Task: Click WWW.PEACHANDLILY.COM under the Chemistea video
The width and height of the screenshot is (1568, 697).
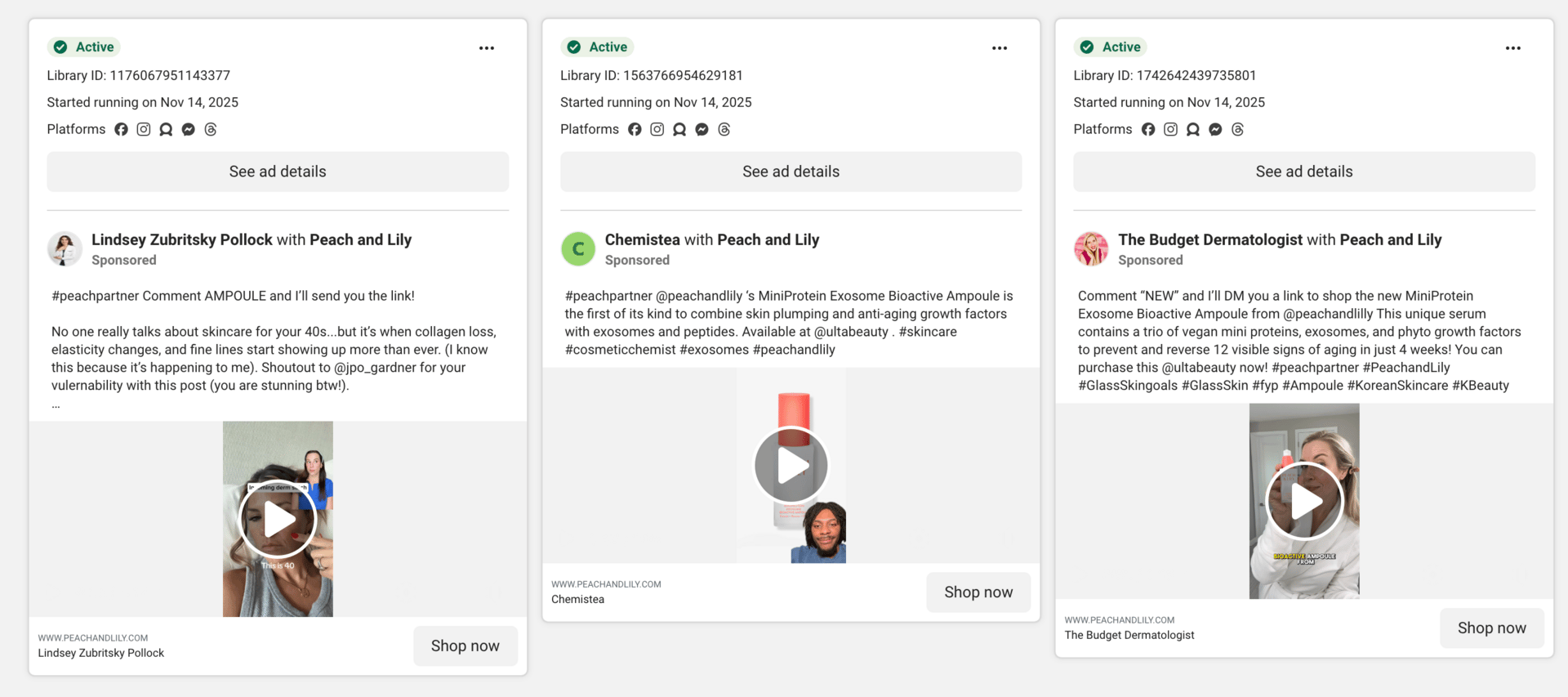Action: click(x=606, y=584)
